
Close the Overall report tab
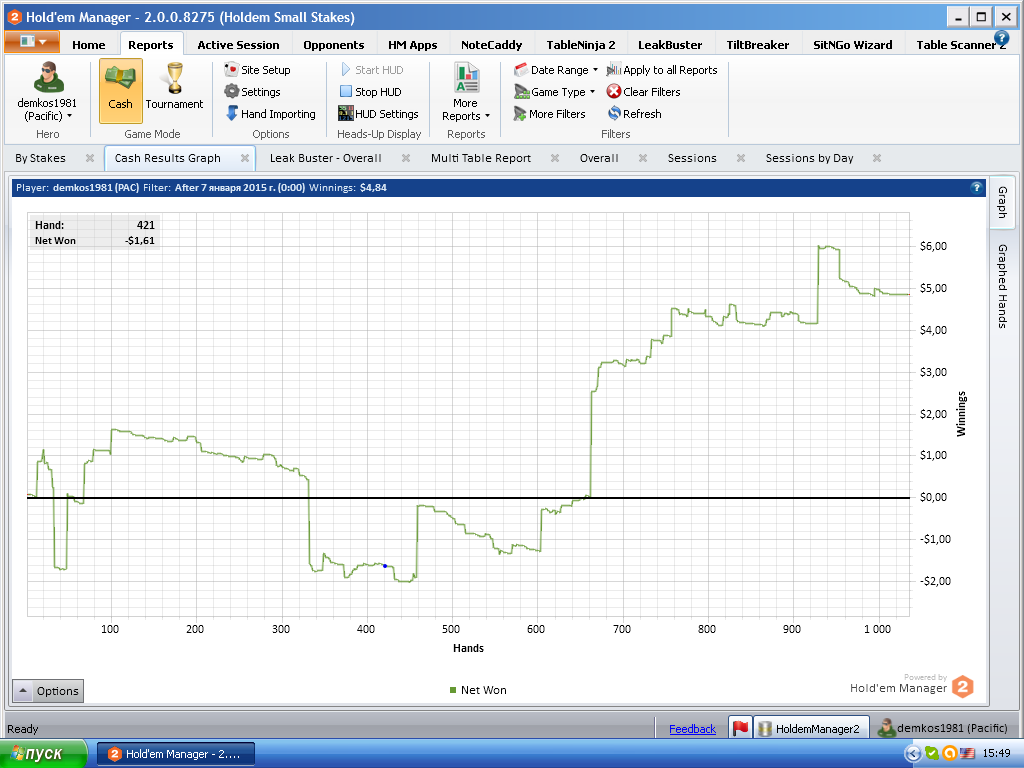643,158
